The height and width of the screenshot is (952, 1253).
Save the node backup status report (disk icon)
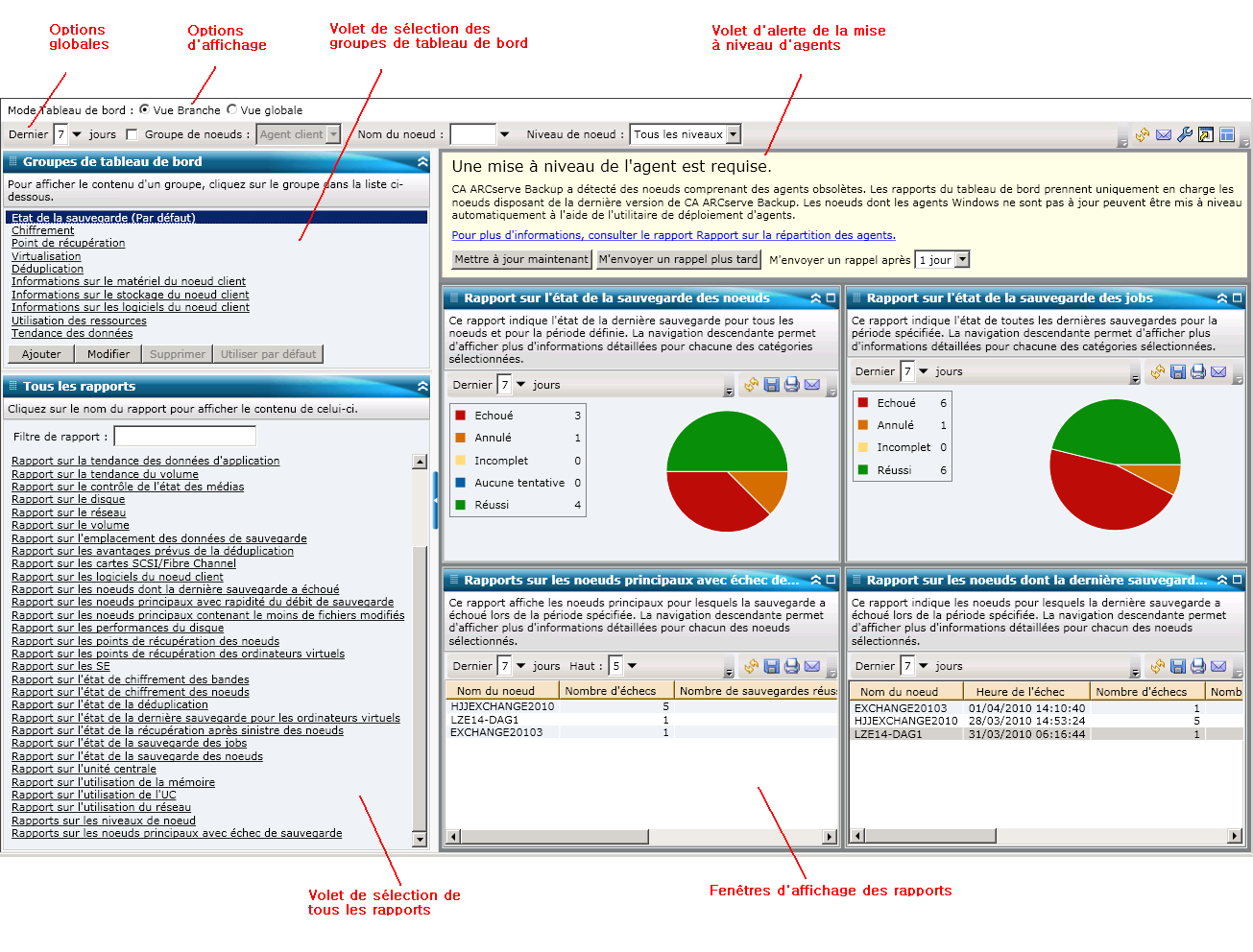point(771,385)
